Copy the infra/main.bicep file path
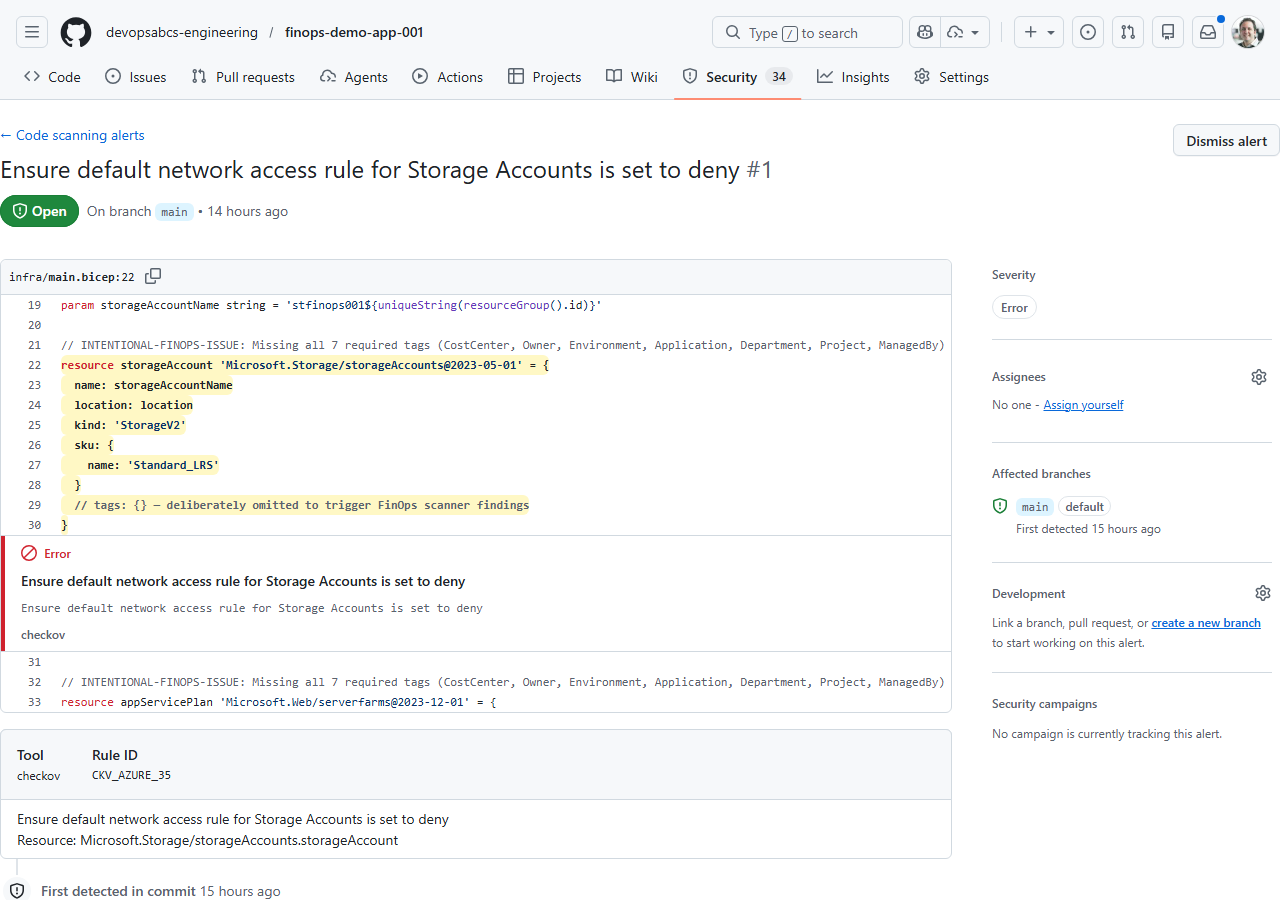 click(x=153, y=276)
